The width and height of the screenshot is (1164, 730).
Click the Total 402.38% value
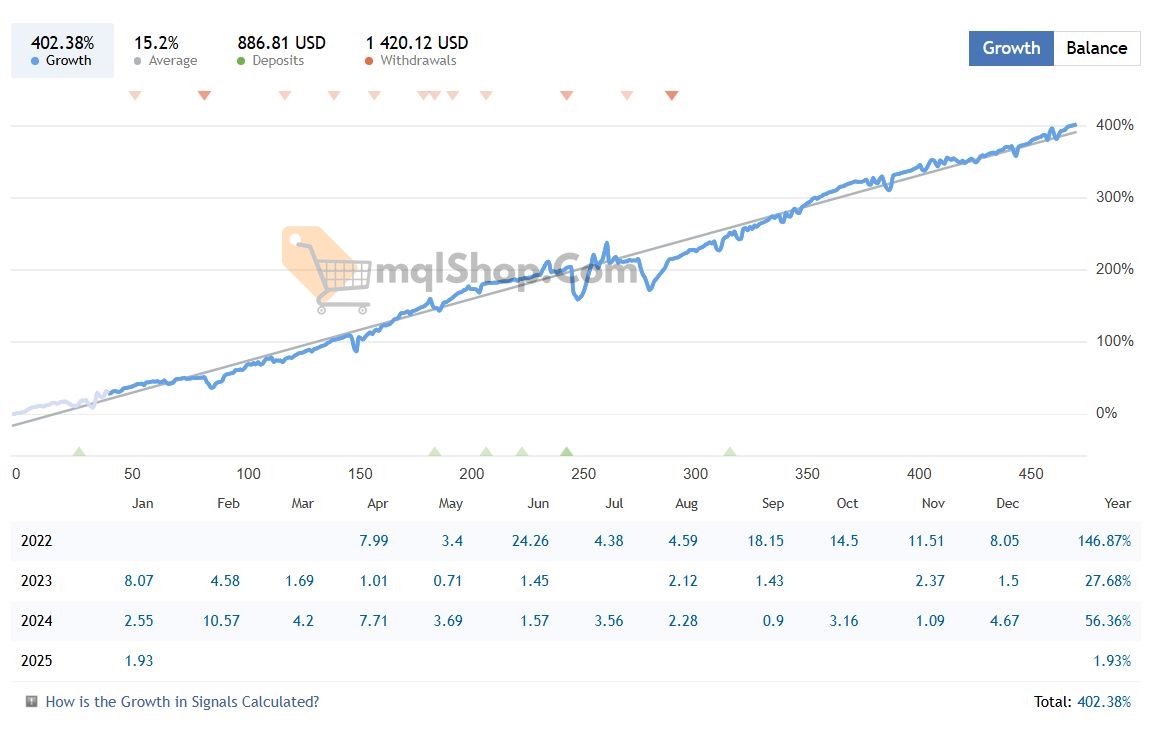pos(1104,702)
